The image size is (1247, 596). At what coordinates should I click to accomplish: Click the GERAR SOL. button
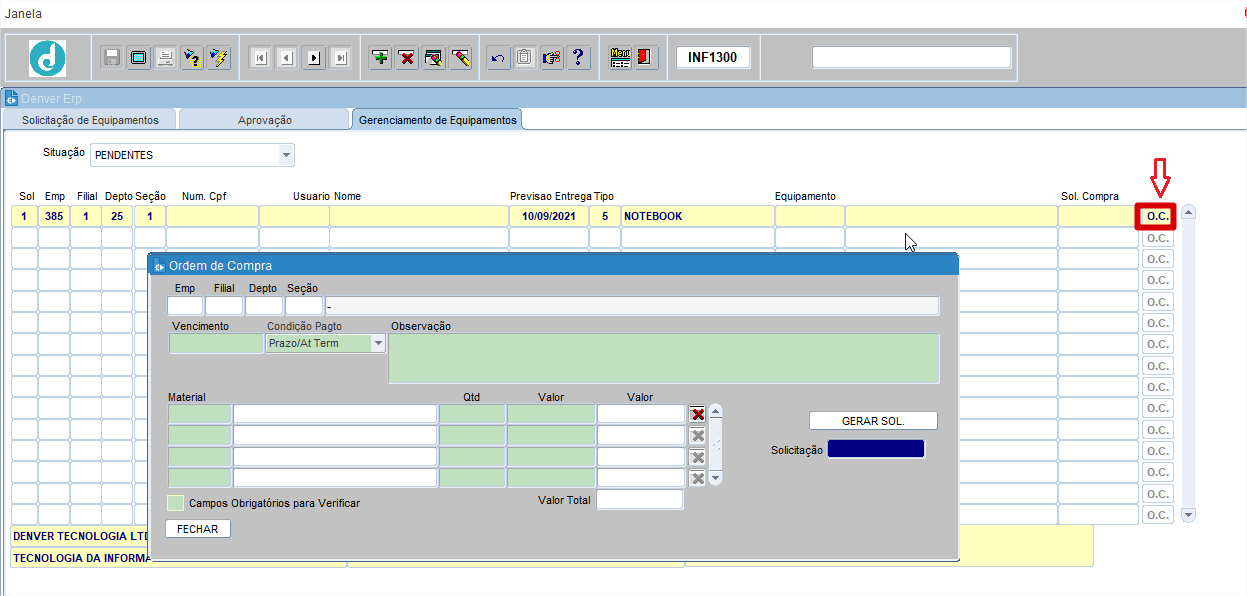coord(873,421)
